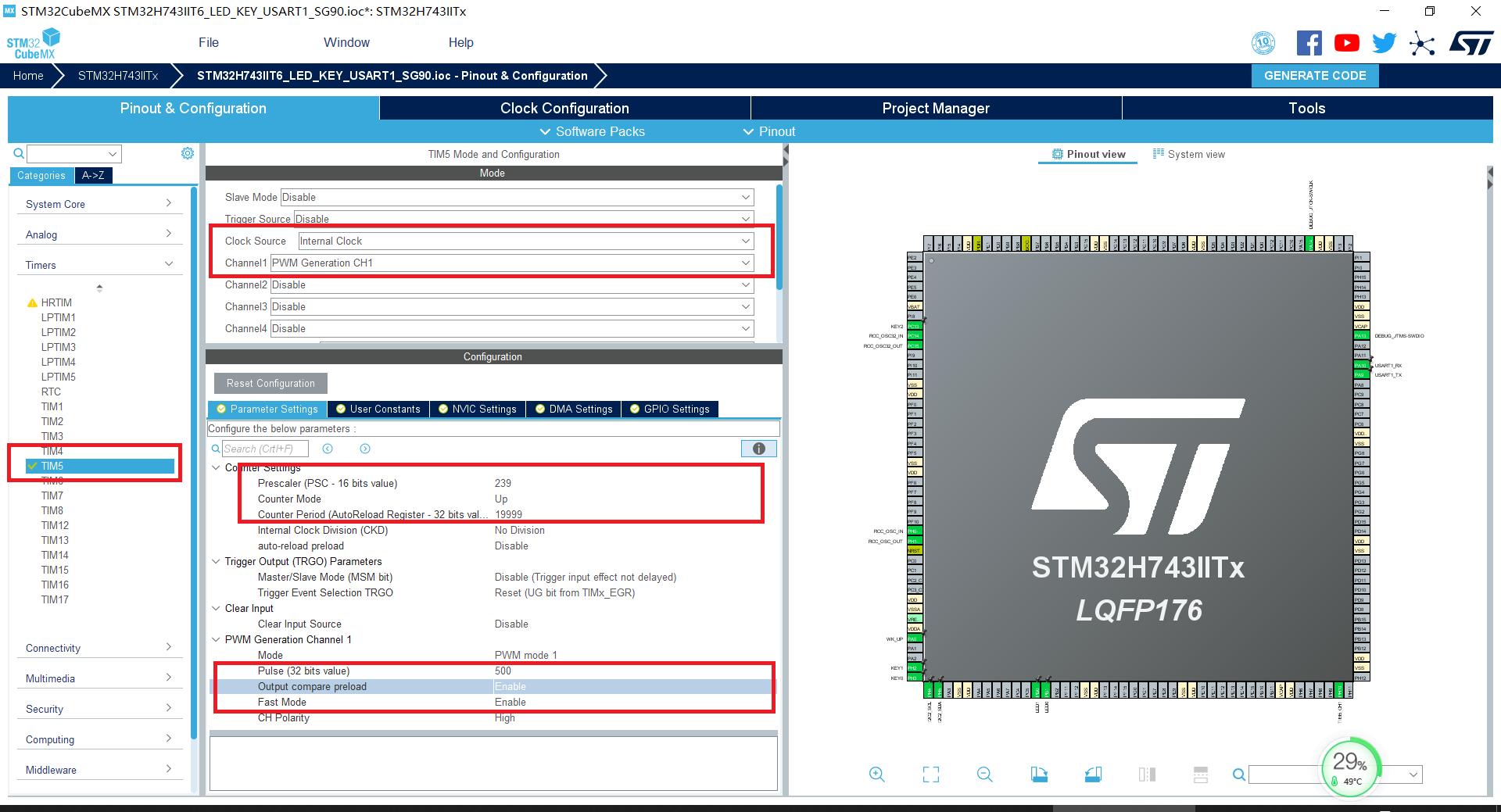Viewport: 1501px width, 812px height.
Task: Open CubeMX Twitter page
Action: coord(1384,43)
